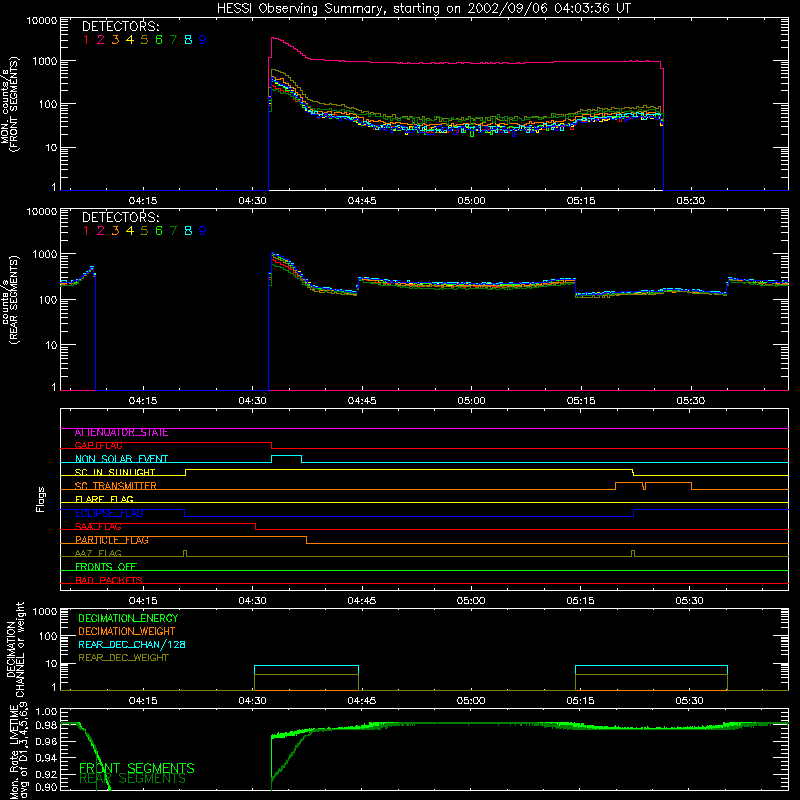Viewport: 800px width, 800px height.
Task: Click the 0.92 value on livetime axis
Action: pyautogui.click(x=46, y=774)
